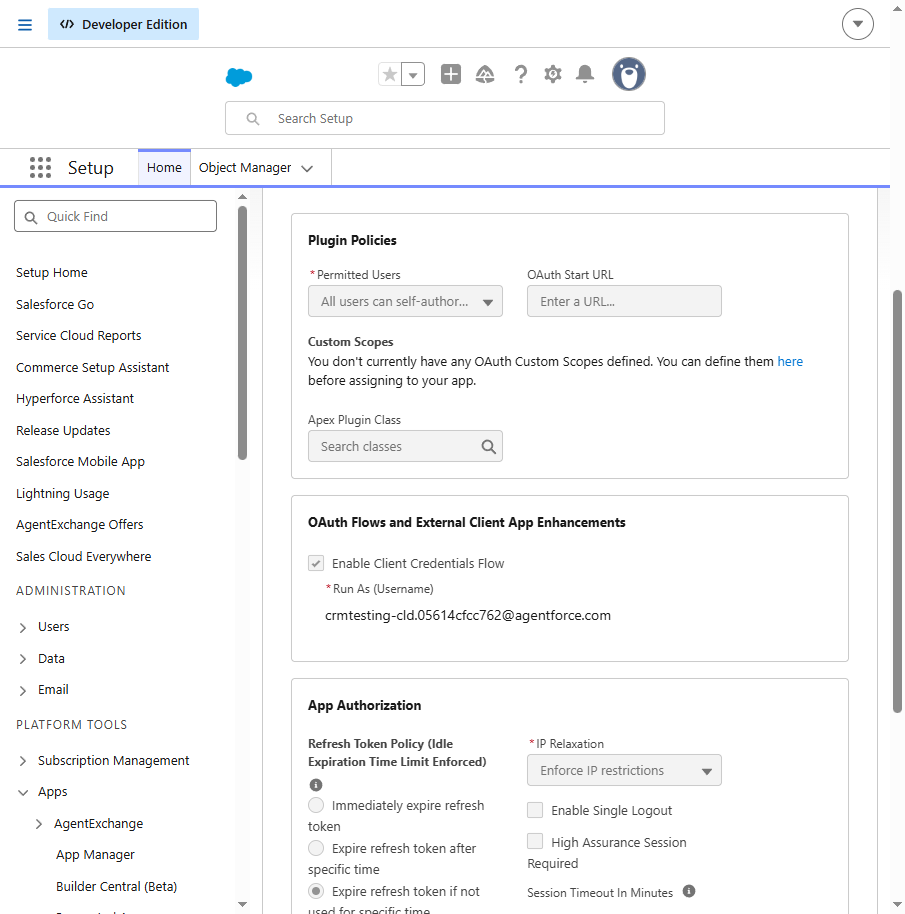This screenshot has width=905, height=914.
Task: Click the Quick Find input
Action: tap(115, 216)
